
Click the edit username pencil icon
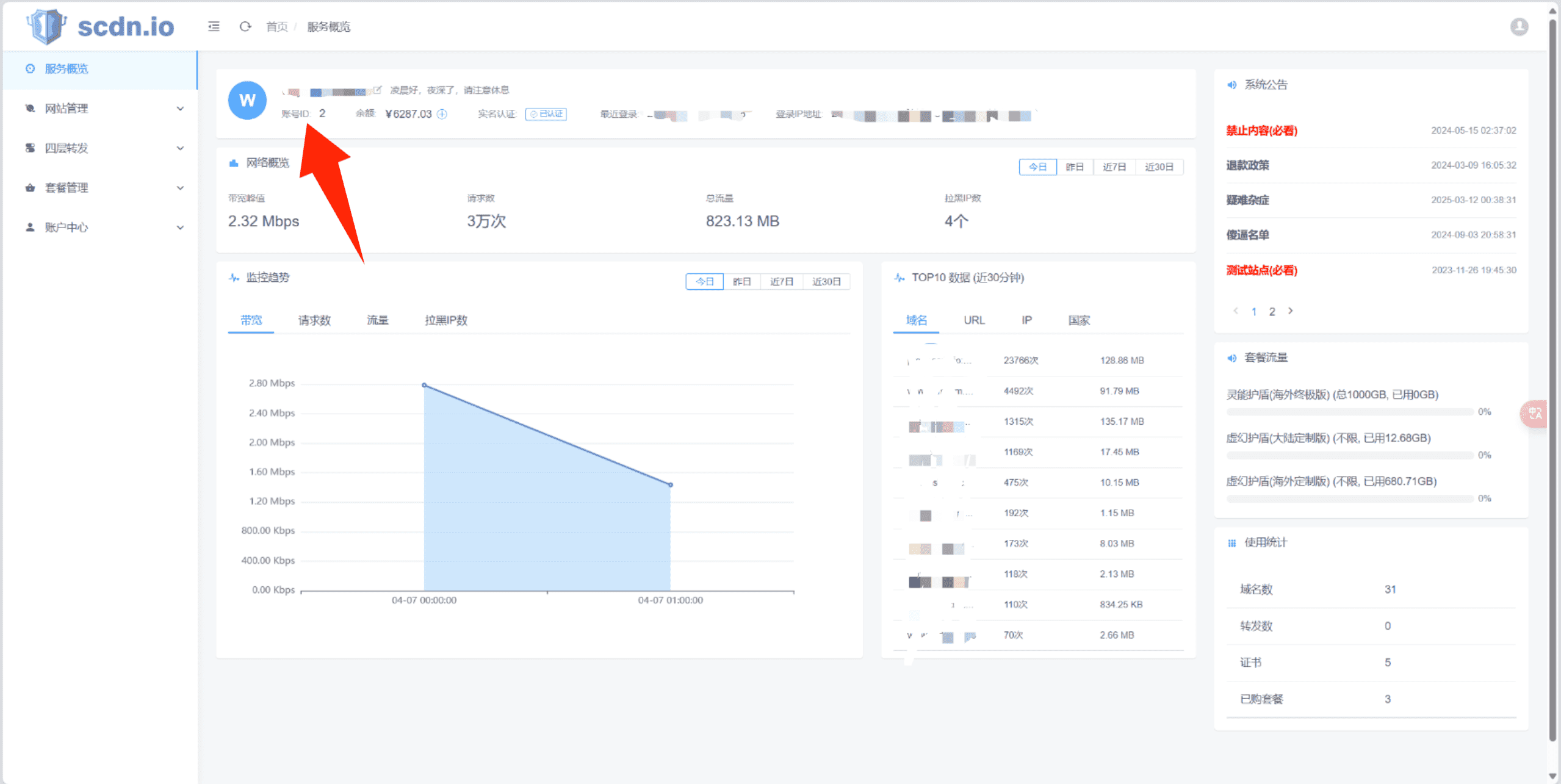tap(377, 90)
